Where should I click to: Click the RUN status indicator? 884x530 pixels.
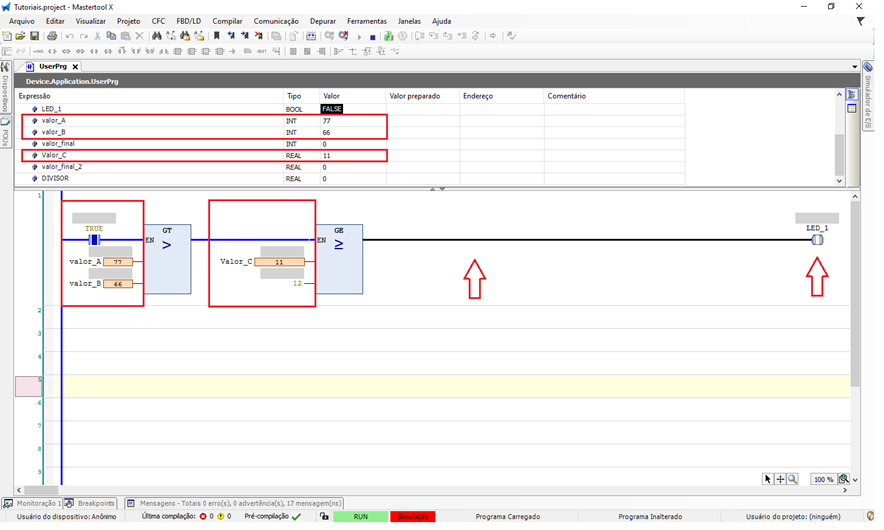coord(360,516)
